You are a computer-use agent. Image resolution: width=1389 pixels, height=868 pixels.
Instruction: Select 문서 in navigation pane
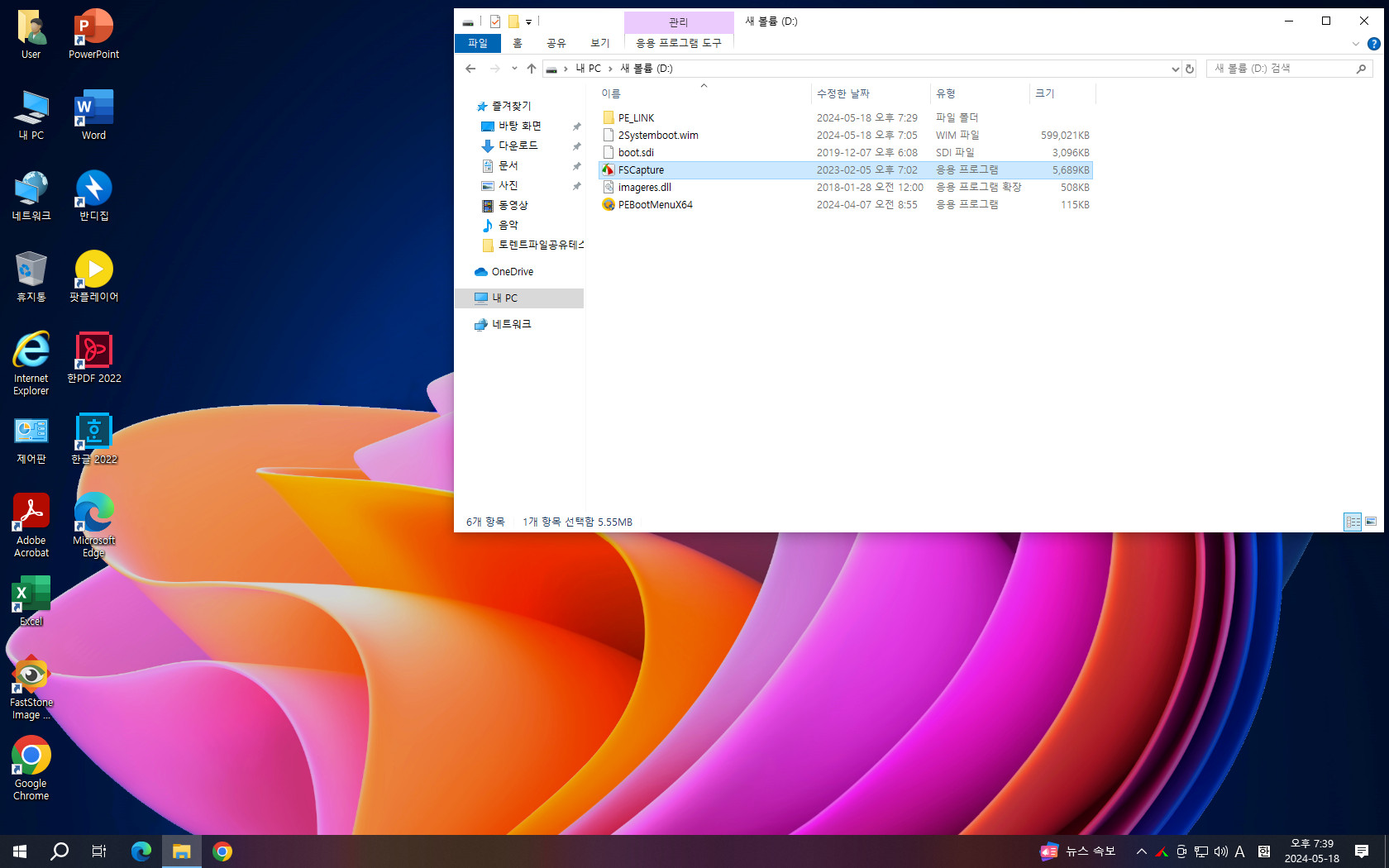[508, 165]
